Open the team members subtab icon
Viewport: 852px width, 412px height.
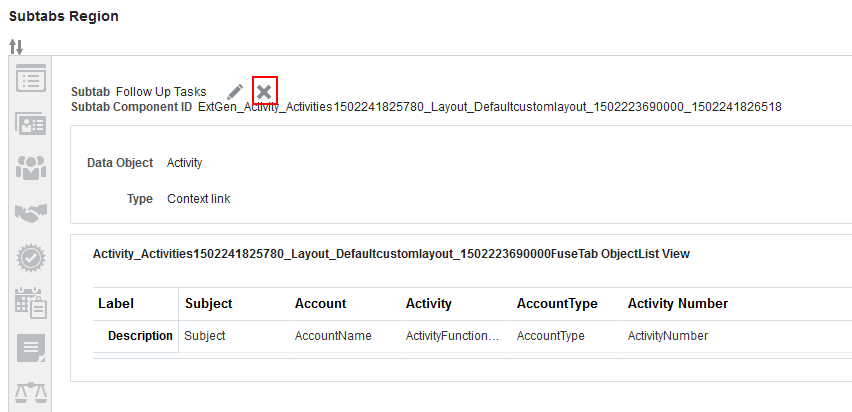32,169
